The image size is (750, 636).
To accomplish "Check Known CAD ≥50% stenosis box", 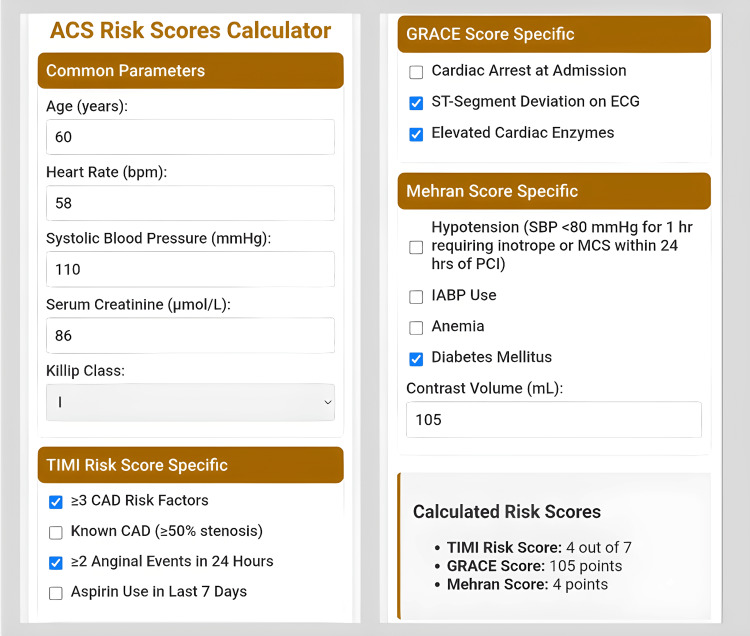I will pyautogui.click(x=56, y=533).
